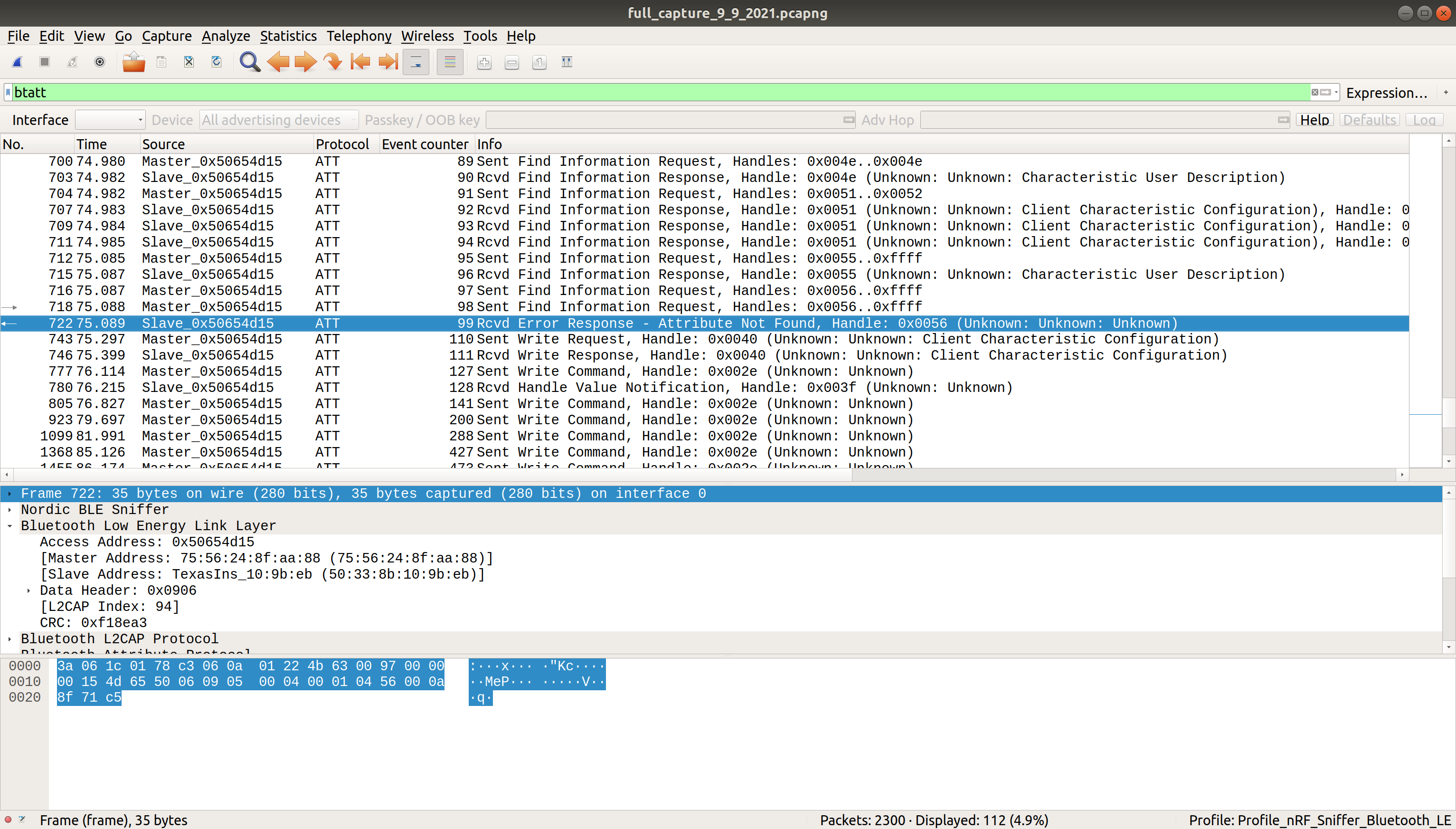Image resolution: width=1456 pixels, height=829 pixels.
Task: Apply the display filter arrow
Action: (x=1325, y=92)
